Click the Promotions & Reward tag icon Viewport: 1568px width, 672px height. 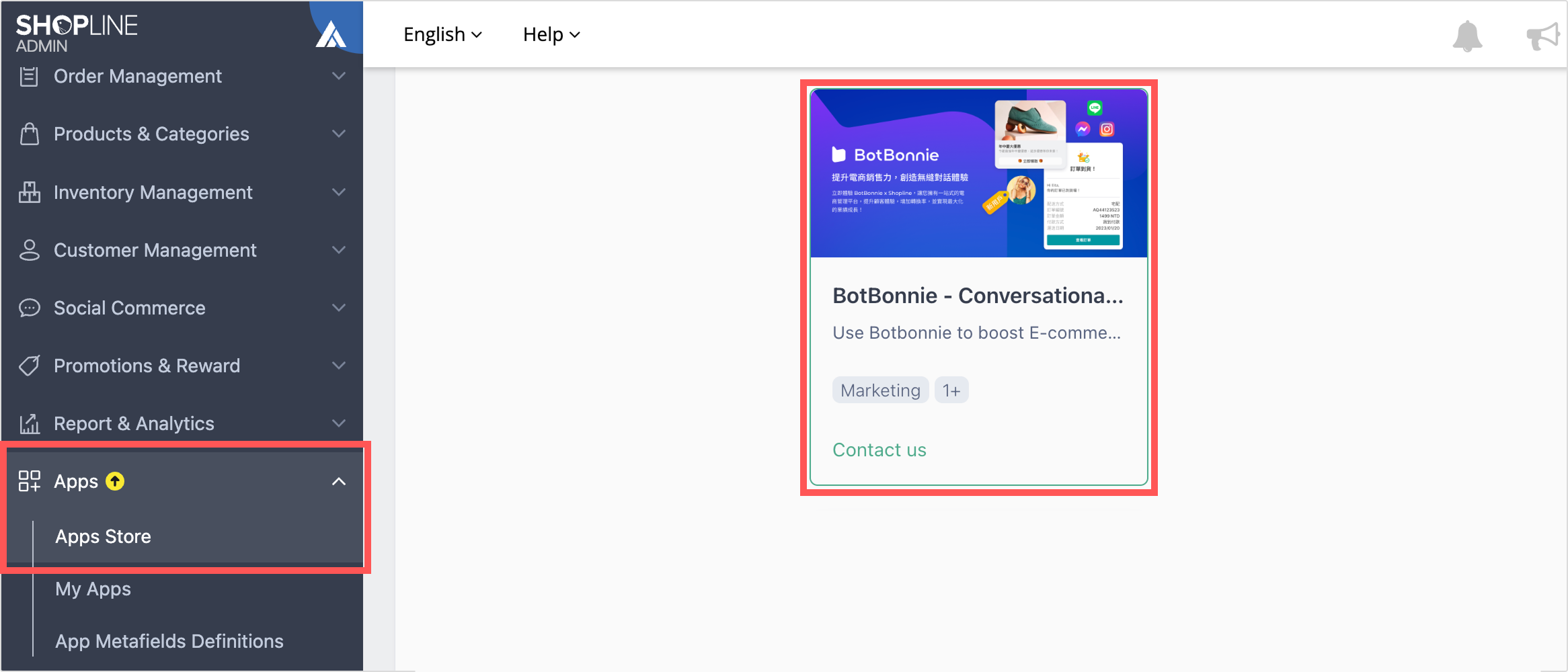(29, 366)
